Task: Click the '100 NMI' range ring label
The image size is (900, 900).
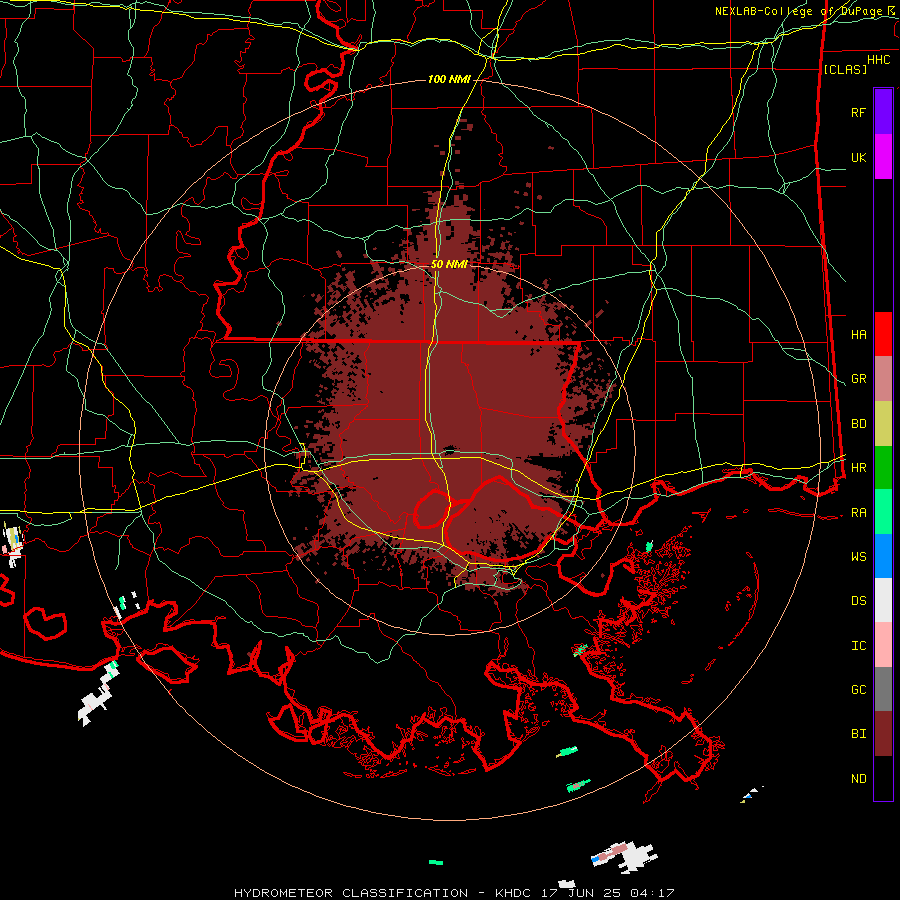Action: (449, 79)
